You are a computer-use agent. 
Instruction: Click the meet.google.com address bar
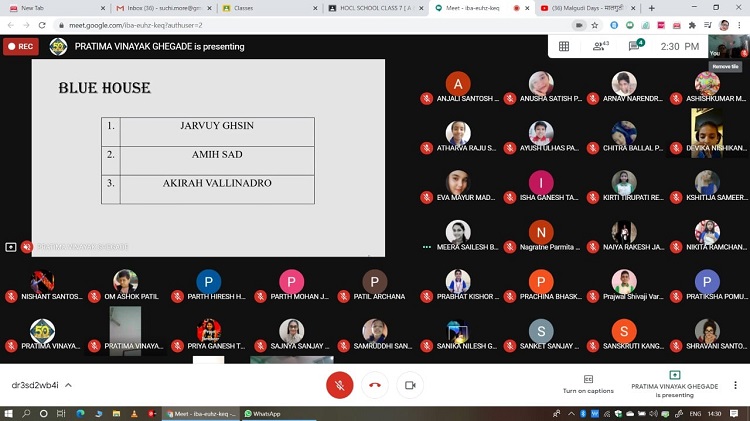tap(300, 25)
